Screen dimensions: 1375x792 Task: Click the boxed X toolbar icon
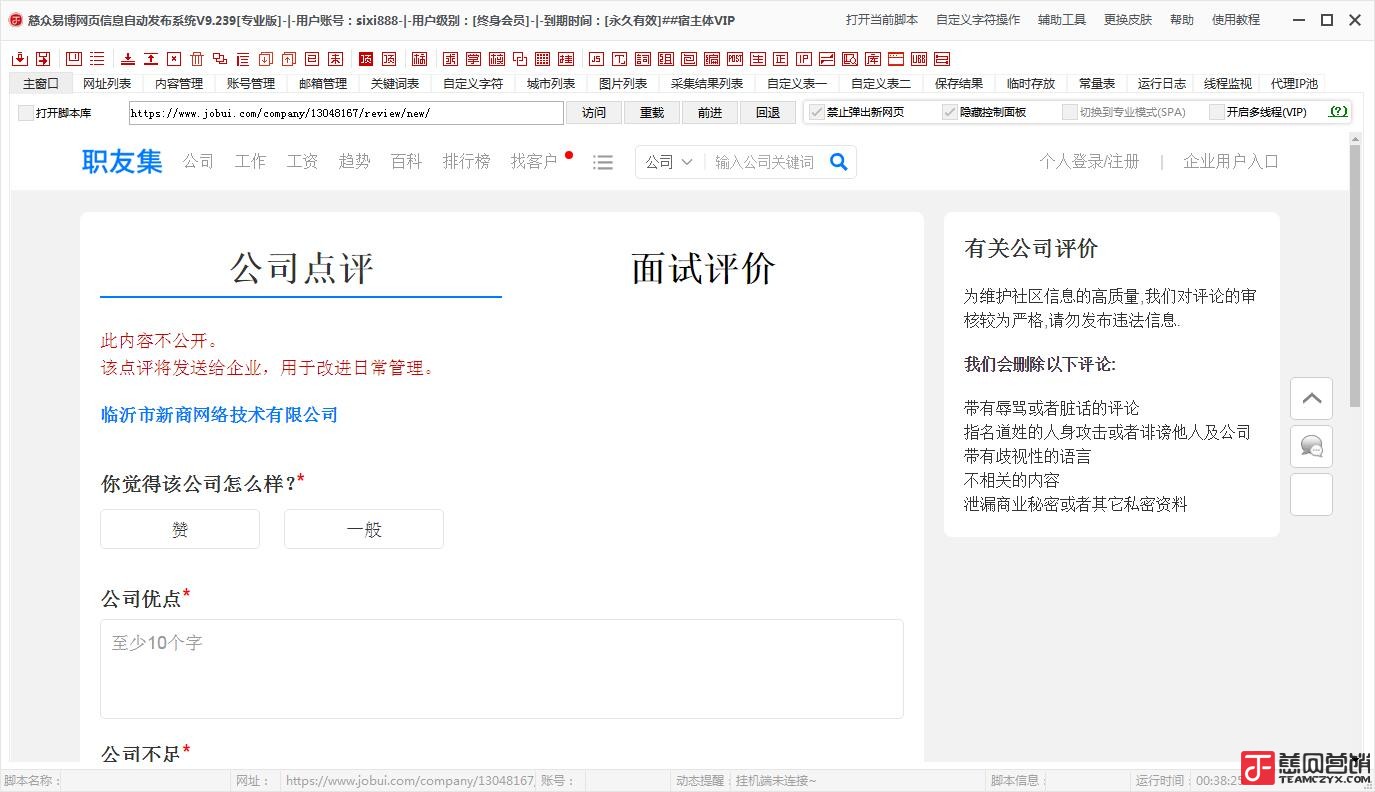[174, 59]
